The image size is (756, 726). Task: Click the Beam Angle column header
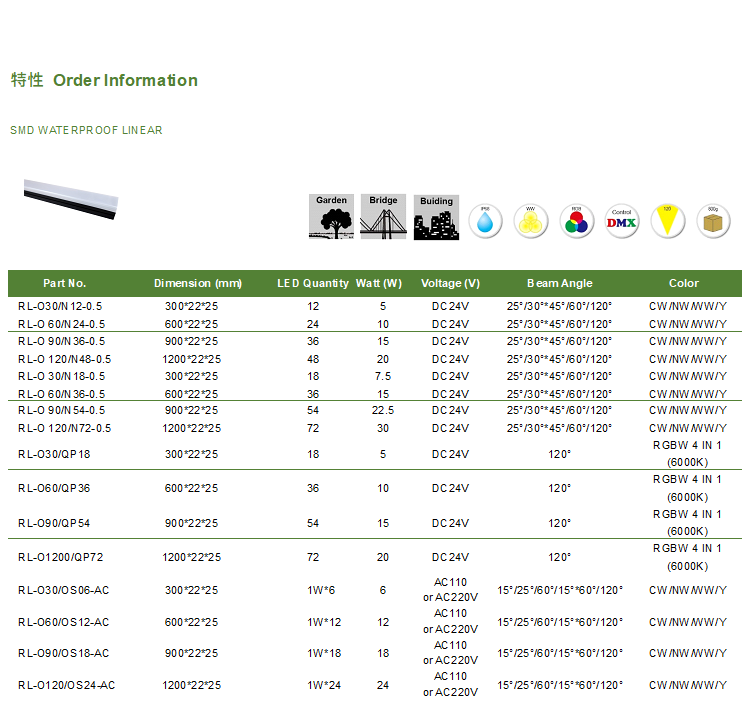tap(559, 283)
